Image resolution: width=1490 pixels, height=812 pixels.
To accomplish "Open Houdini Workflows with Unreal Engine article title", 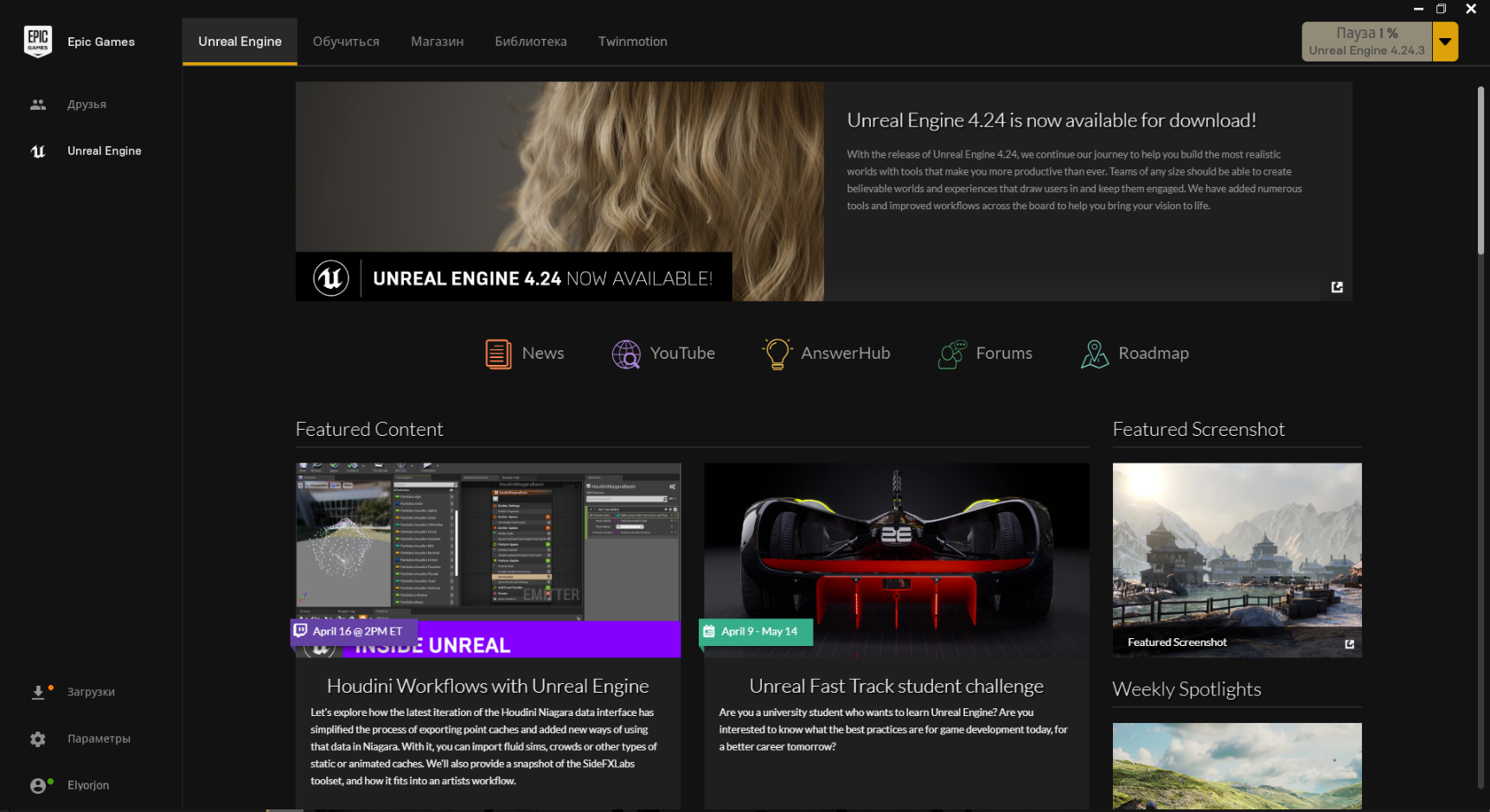I will click(488, 686).
